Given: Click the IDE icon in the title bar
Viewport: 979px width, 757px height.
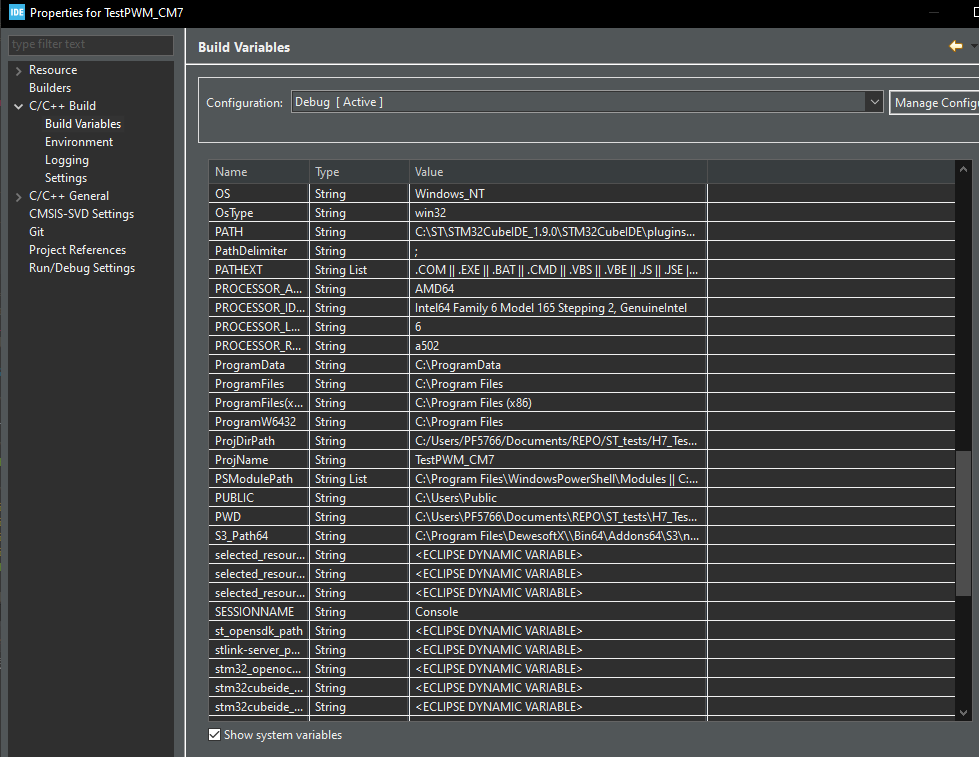Looking at the screenshot, I should 17,12.
